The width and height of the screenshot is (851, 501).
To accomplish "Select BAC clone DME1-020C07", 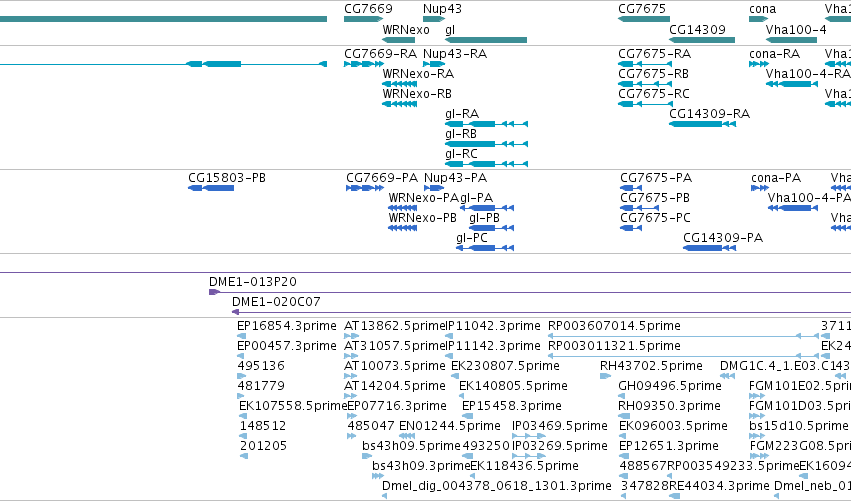I will pyautogui.click(x=541, y=312).
